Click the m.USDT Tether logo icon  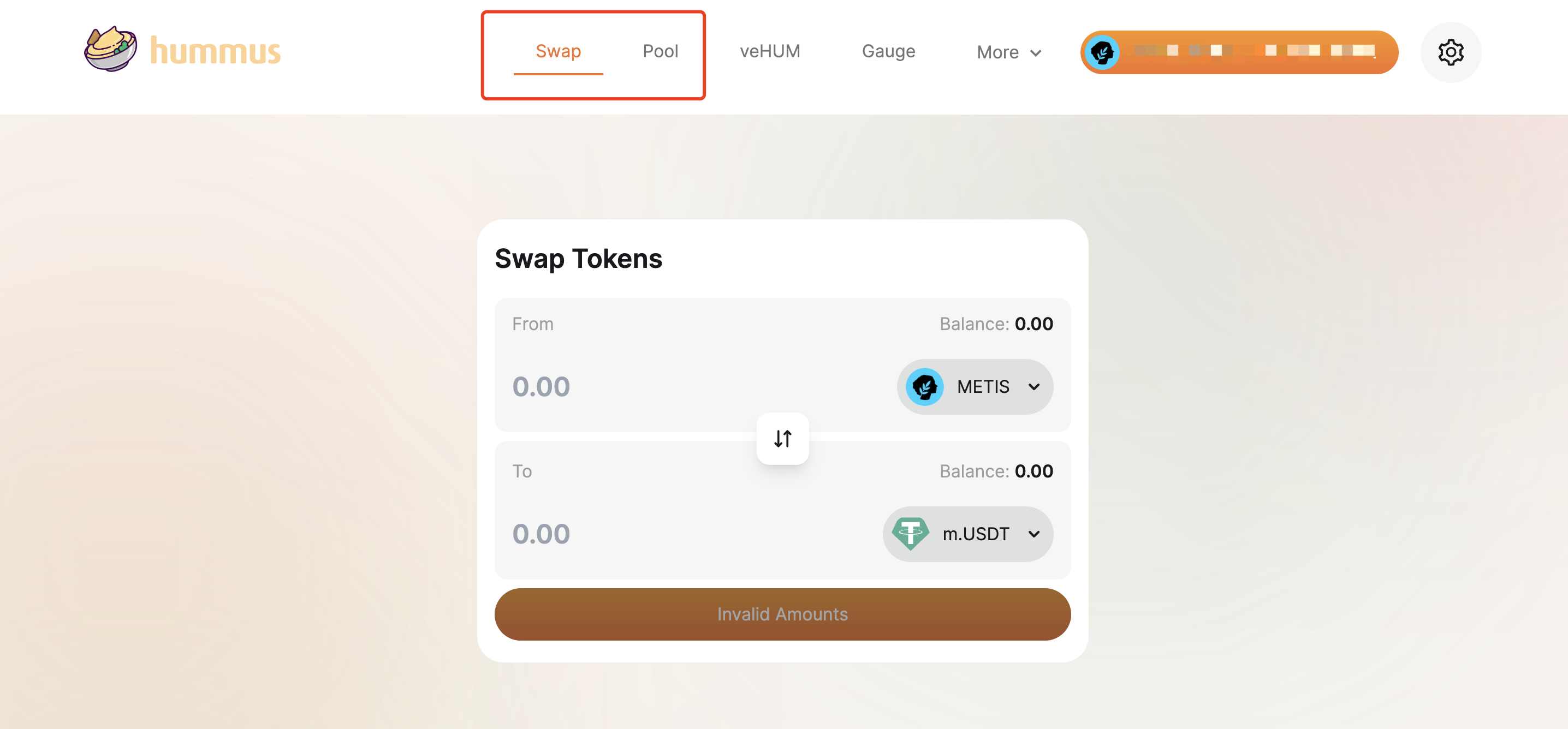pos(910,534)
